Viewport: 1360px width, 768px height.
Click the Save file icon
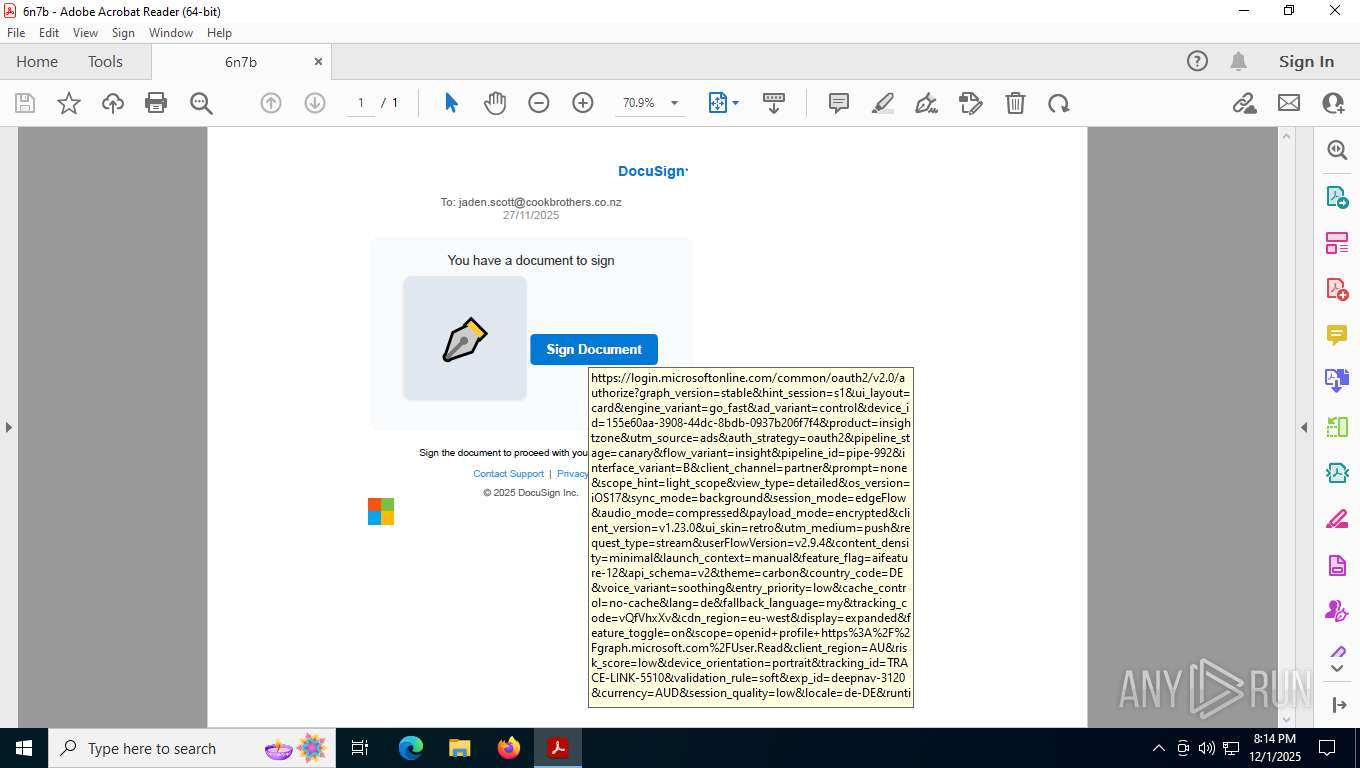point(25,103)
